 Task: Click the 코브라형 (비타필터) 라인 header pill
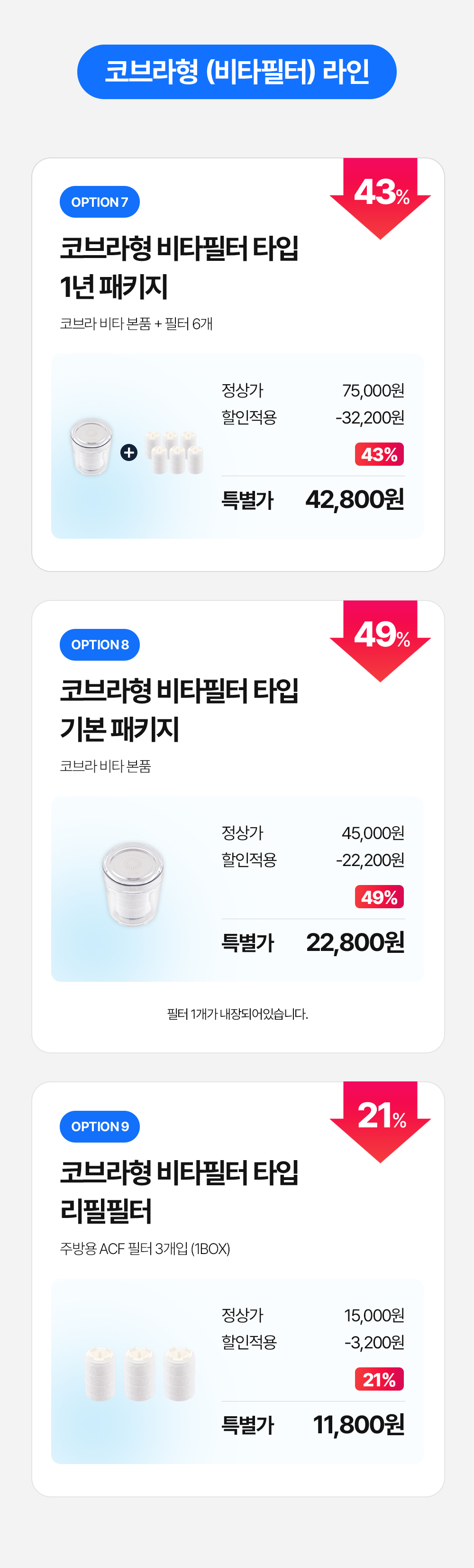(237, 72)
